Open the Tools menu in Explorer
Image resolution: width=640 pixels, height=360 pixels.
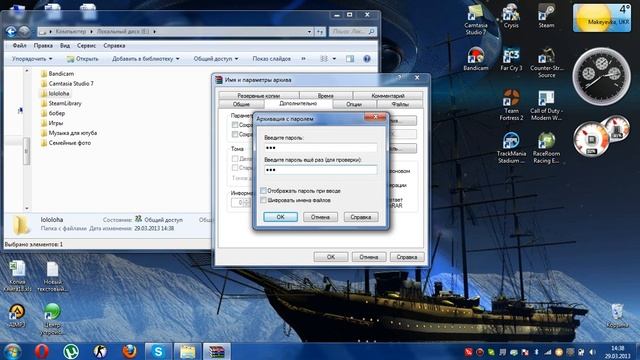pos(86,46)
